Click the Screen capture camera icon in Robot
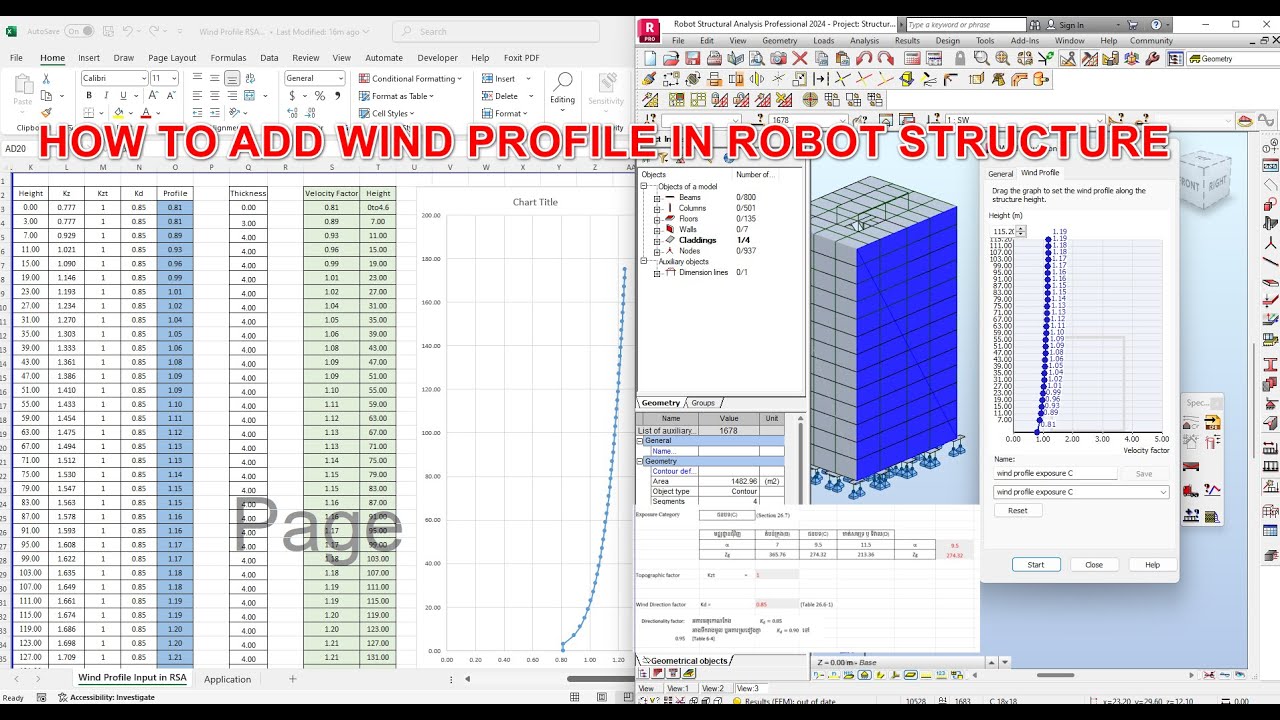This screenshot has height=720, width=1280. coord(778,58)
